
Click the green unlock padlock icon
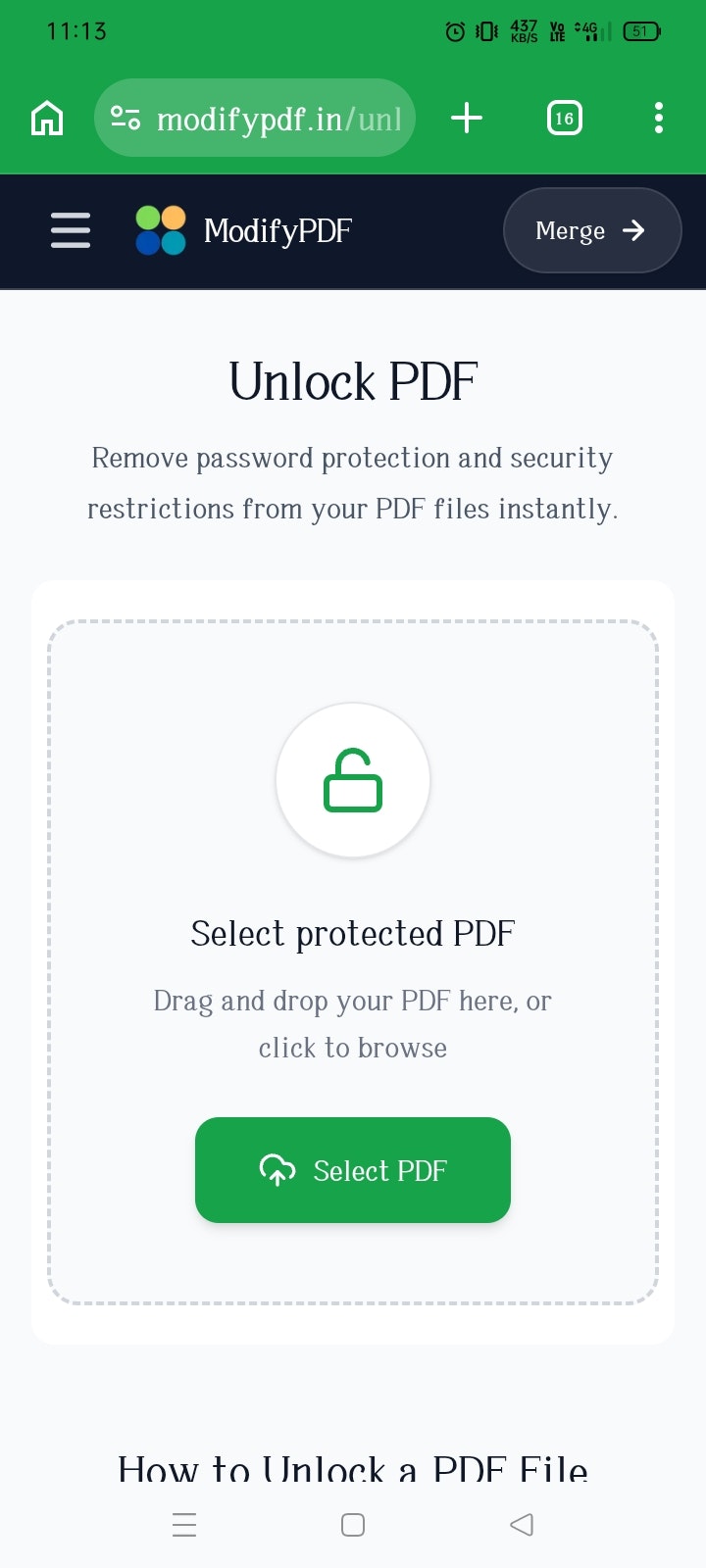(353, 780)
